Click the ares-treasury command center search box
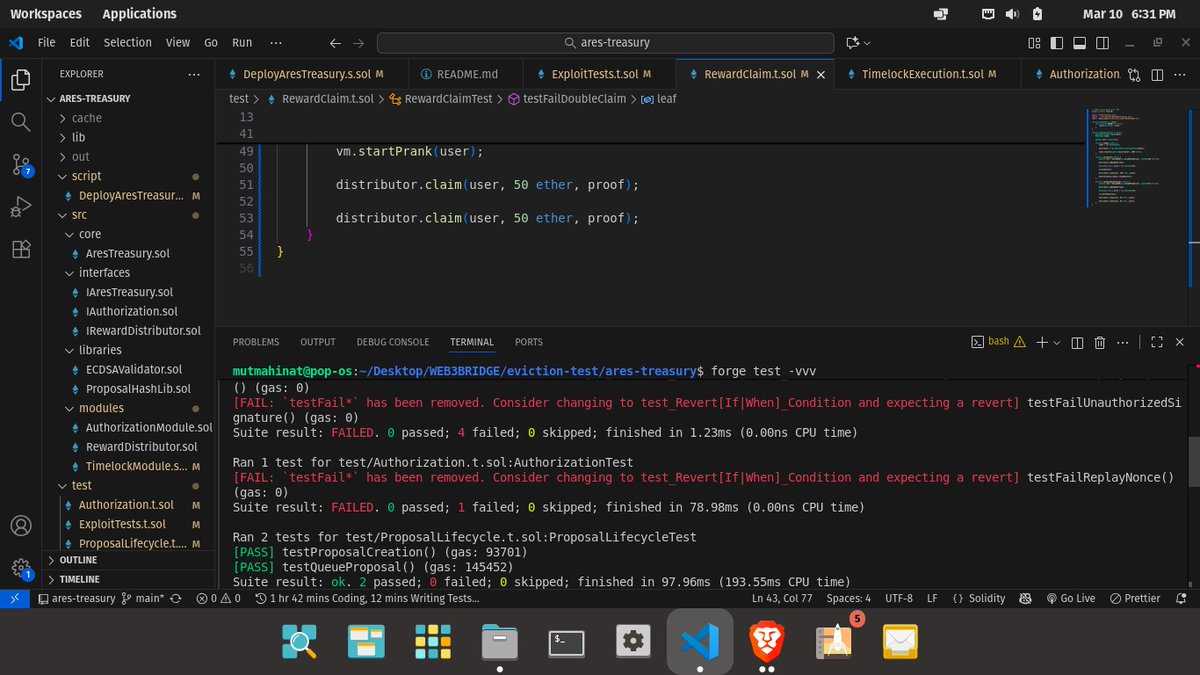Screen dimensions: 1200x675 tap(605, 43)
